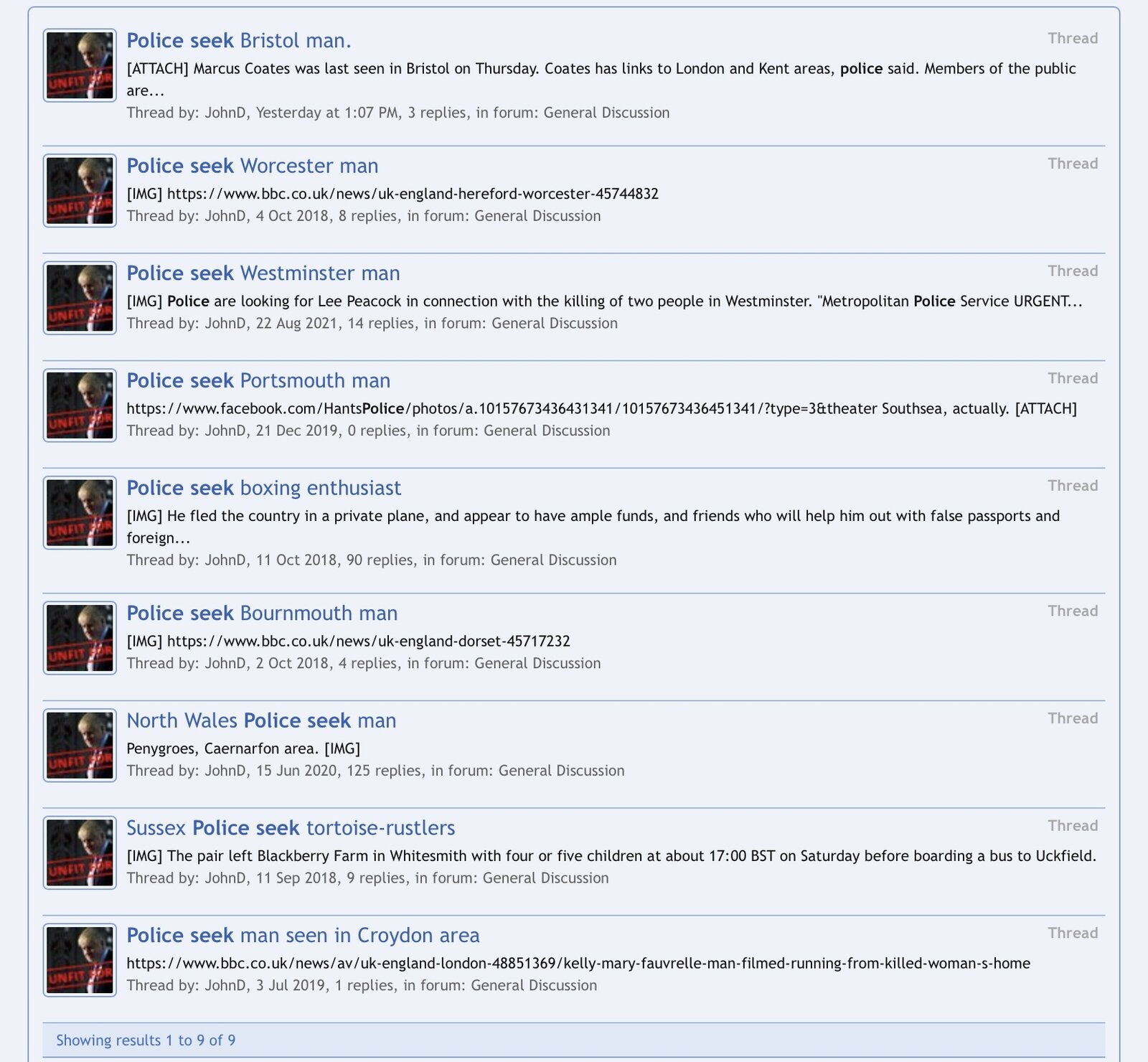The width and height of the screenshot is (1148, 1062).
Task: Click JohnD avatar beside Croydon area thread
Action: (x=80, y=960)
